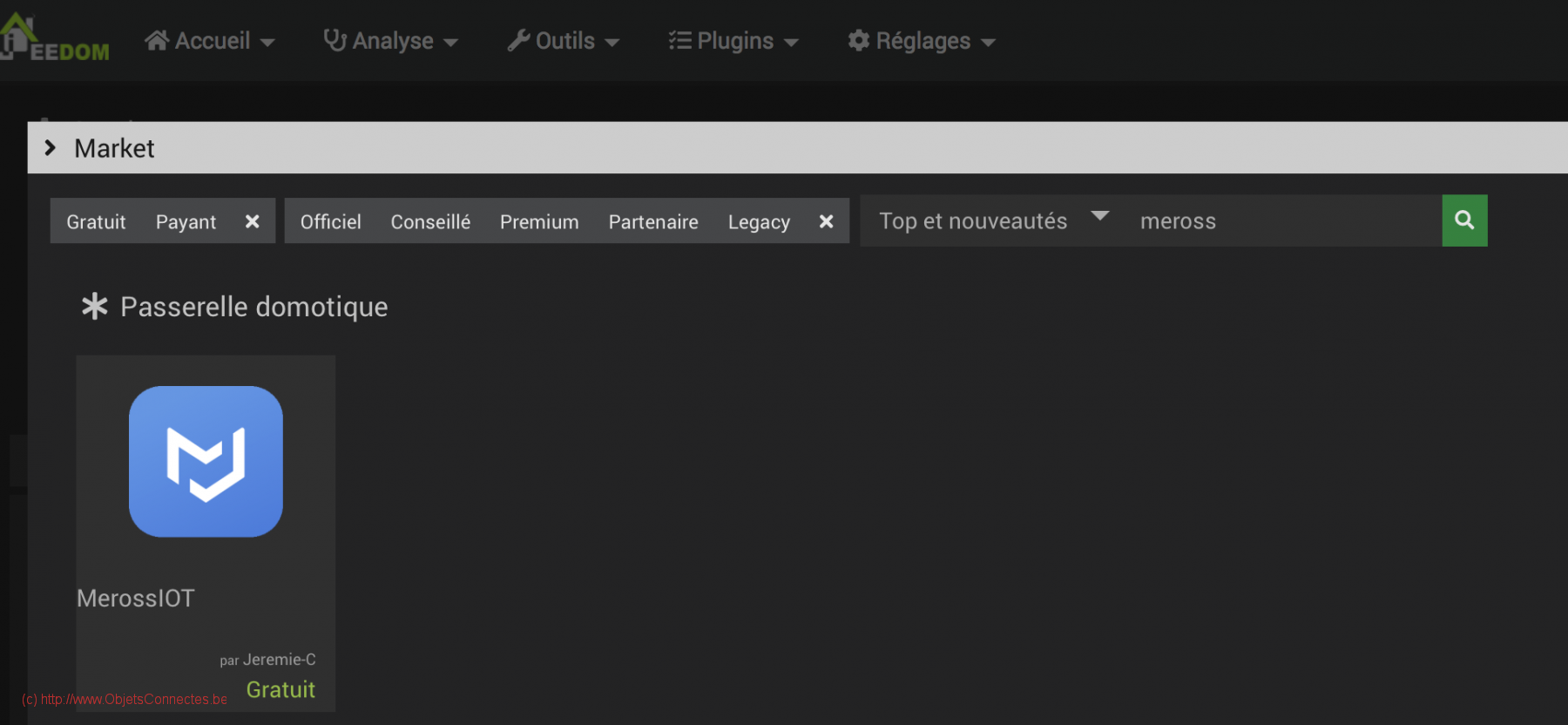Screen dimensions: 1568x725
Task: Open the Accueil menu
Action: [x=210, y=41]
